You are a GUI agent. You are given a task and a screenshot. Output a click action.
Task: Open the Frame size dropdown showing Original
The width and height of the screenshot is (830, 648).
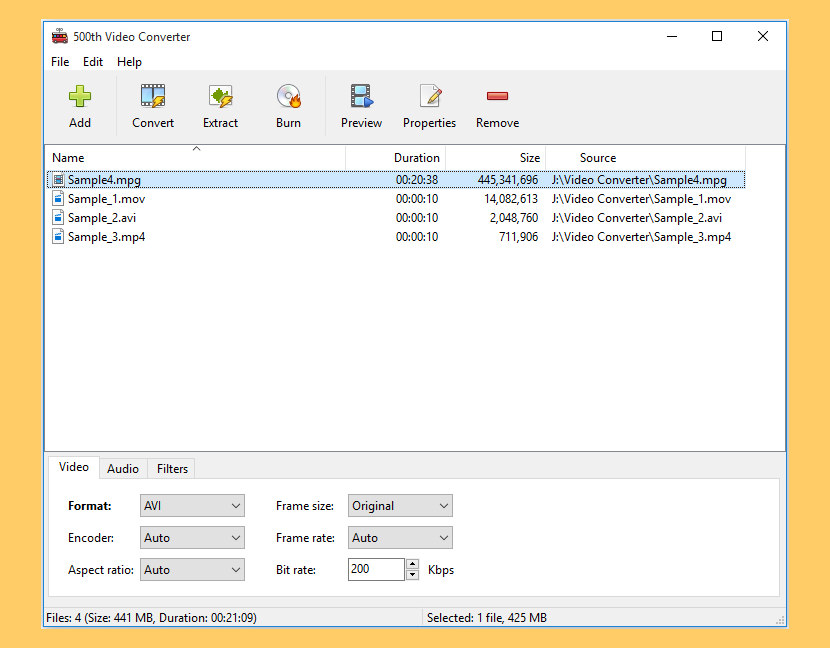click(400, 505)
